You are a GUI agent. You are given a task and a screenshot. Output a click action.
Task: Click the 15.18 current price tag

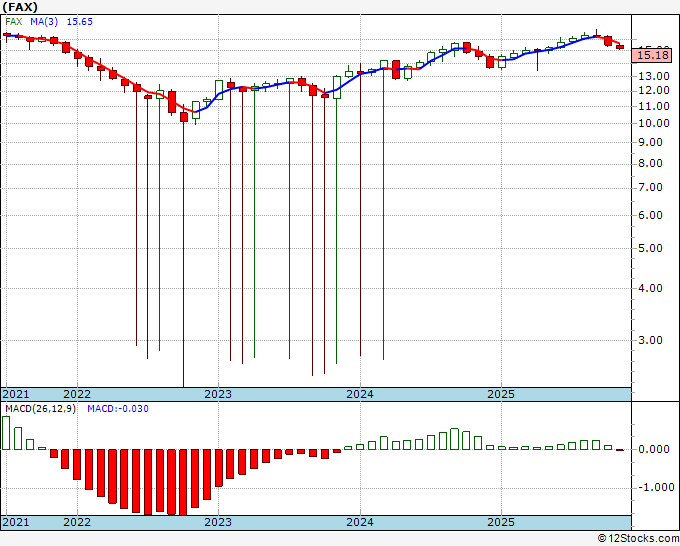(653, 55)
